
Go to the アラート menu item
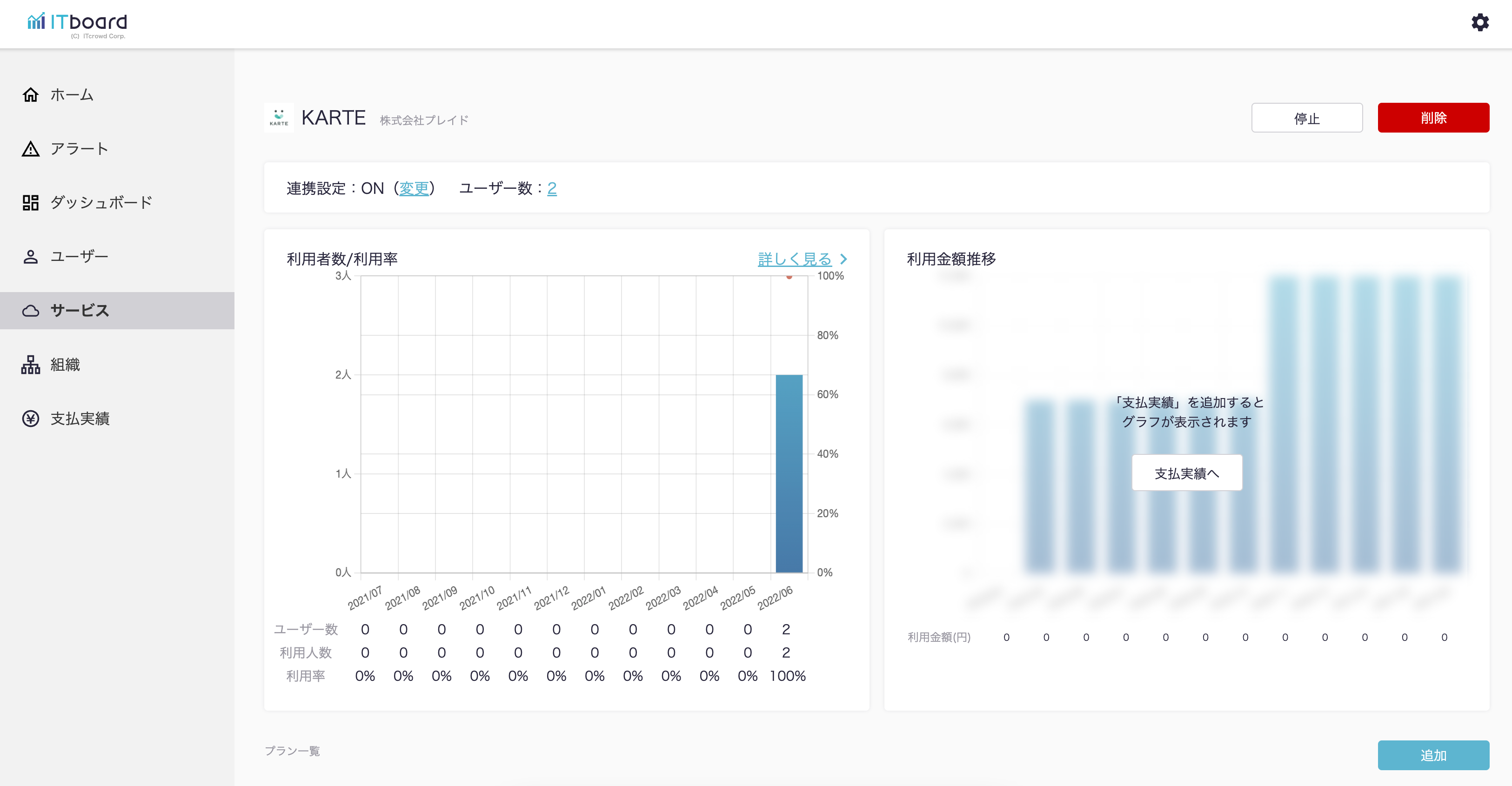pos(79,149)
